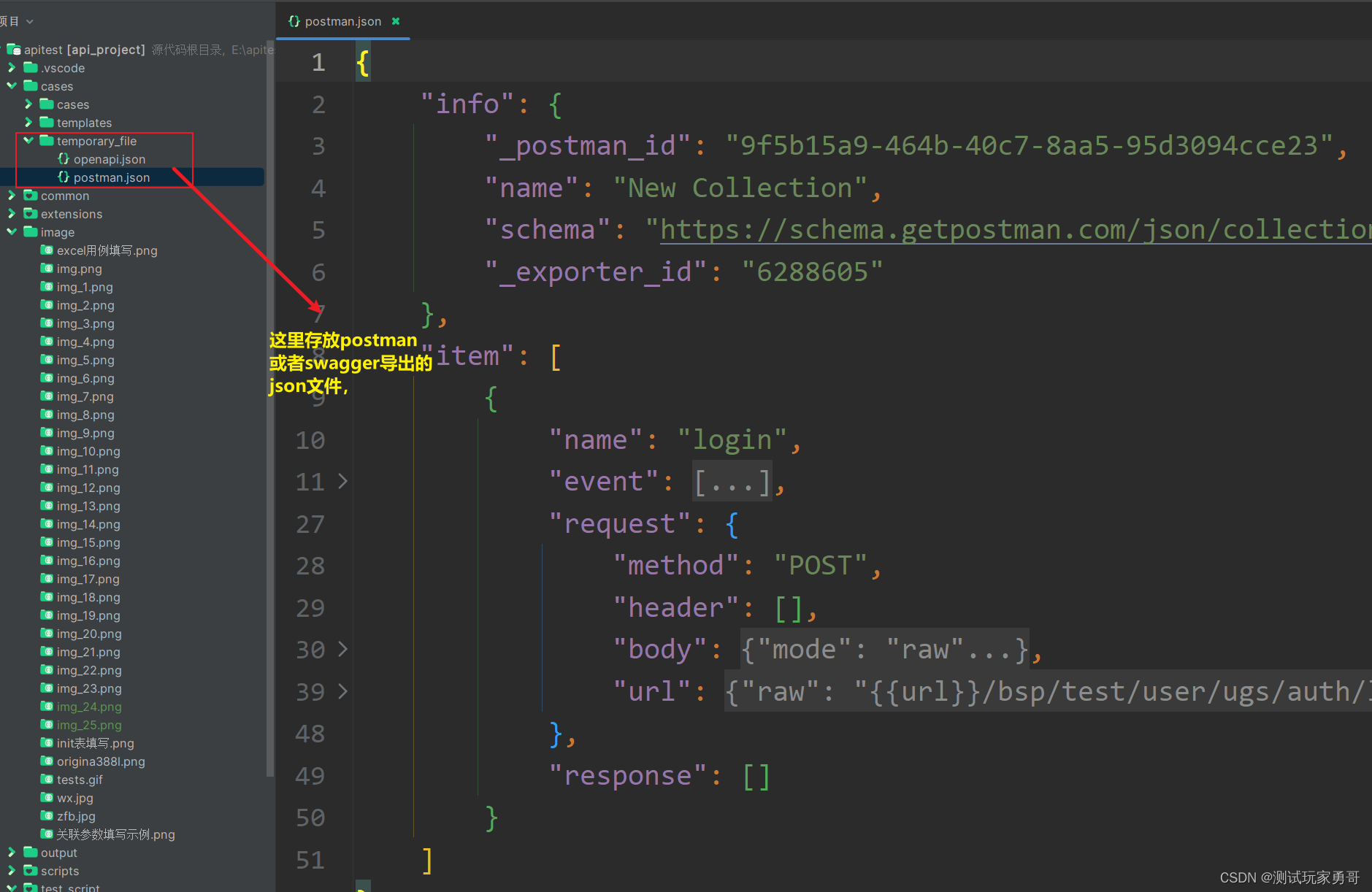Collapse the image folder
The width and height of the screenshot is (1372, 892).
12,232
